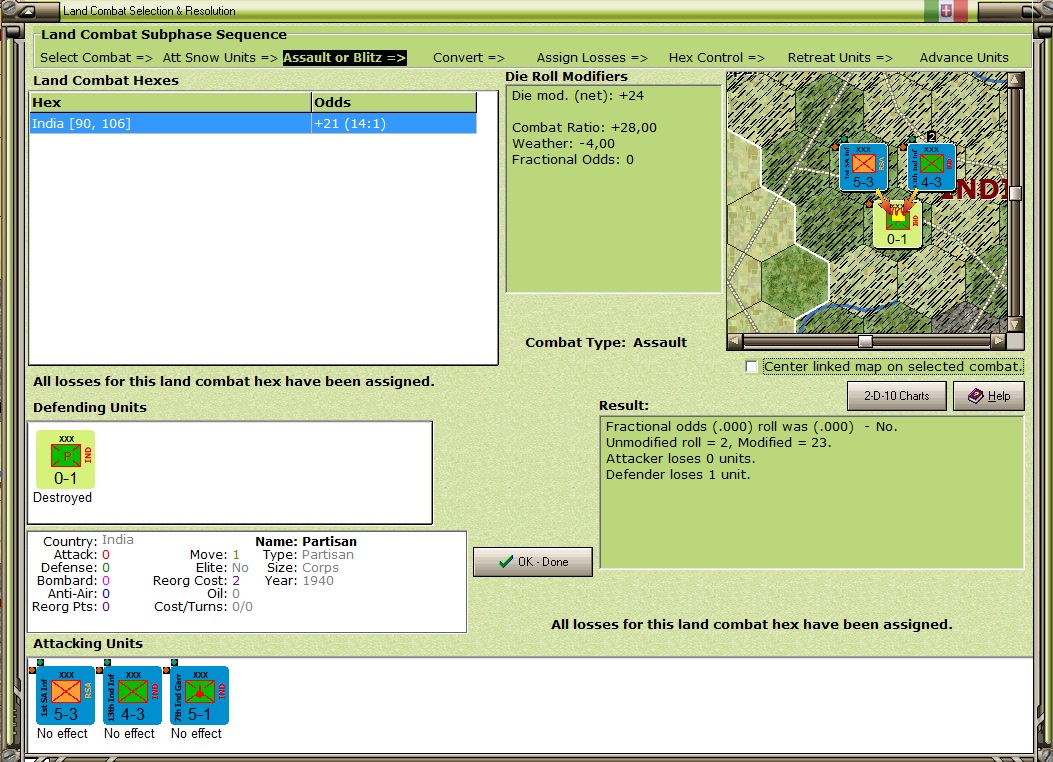This screenshot has width=1053, height=762.
Task: Select the destroyed Partisan 0-1 defending unit
Action: [x=65, y=460]
